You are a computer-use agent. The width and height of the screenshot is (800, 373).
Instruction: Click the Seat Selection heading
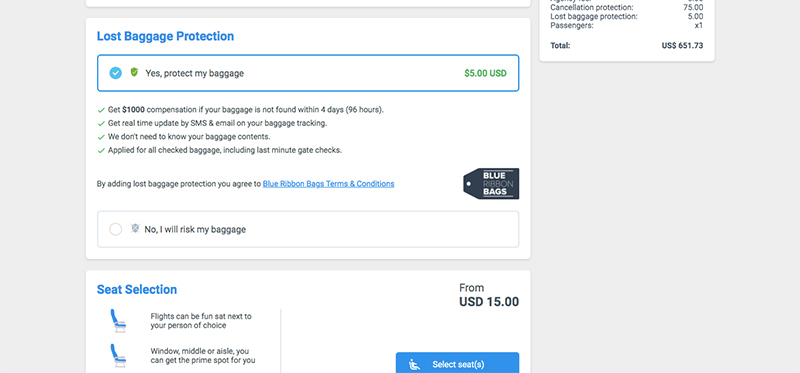point(137,289)
